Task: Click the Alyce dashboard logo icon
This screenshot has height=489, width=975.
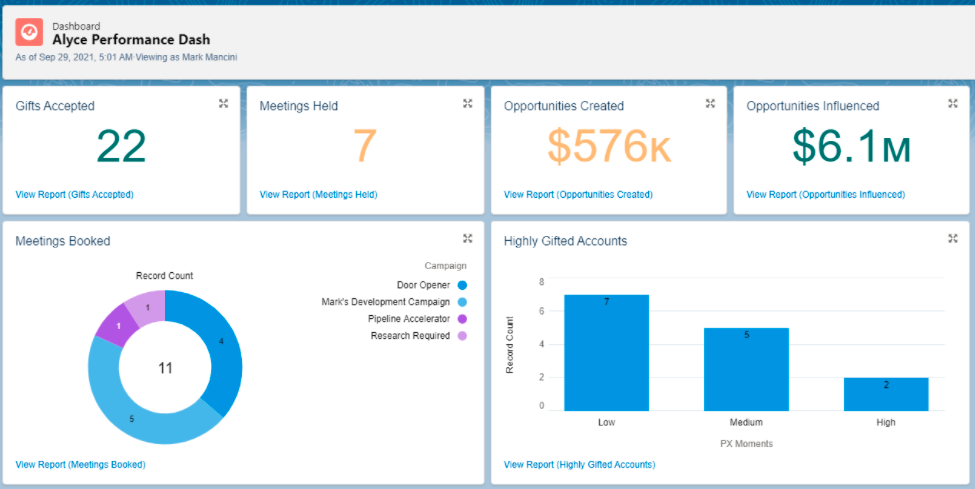Action: [29, 32]
